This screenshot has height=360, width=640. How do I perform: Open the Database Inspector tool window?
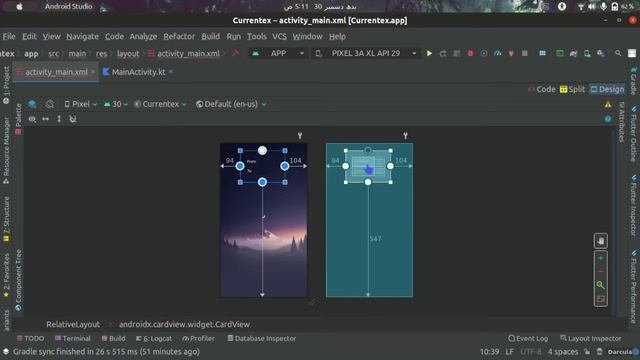click(x=261, y=338)
